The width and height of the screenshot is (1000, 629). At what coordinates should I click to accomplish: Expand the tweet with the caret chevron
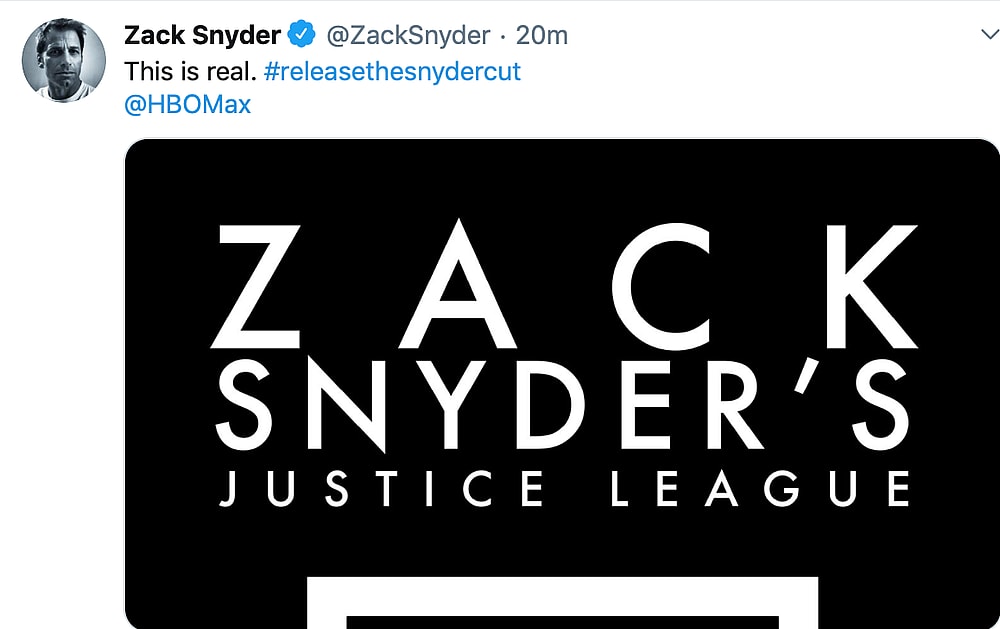988,33
